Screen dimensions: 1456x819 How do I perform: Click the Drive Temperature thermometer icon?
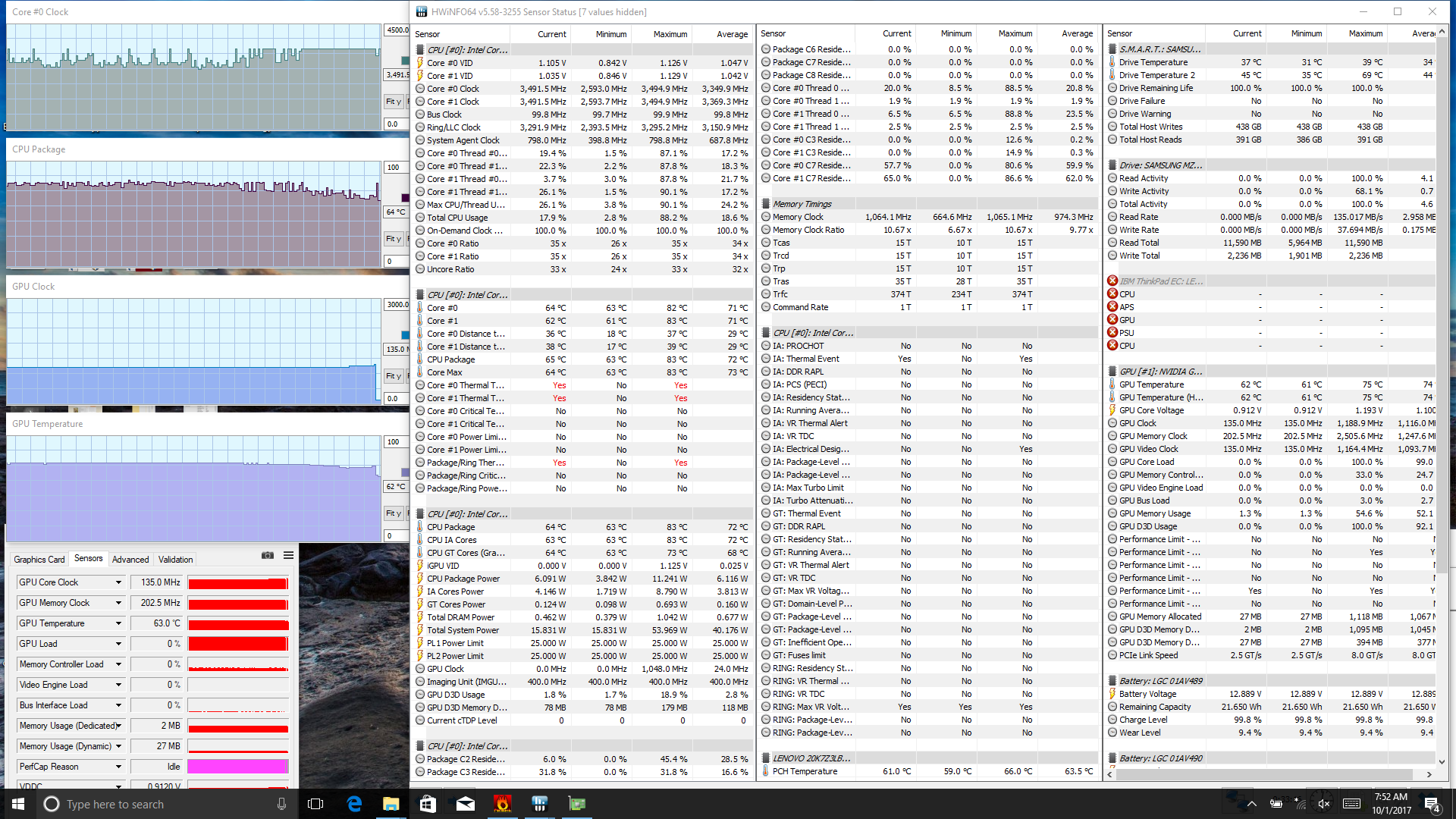click(x=1112, y=62)
